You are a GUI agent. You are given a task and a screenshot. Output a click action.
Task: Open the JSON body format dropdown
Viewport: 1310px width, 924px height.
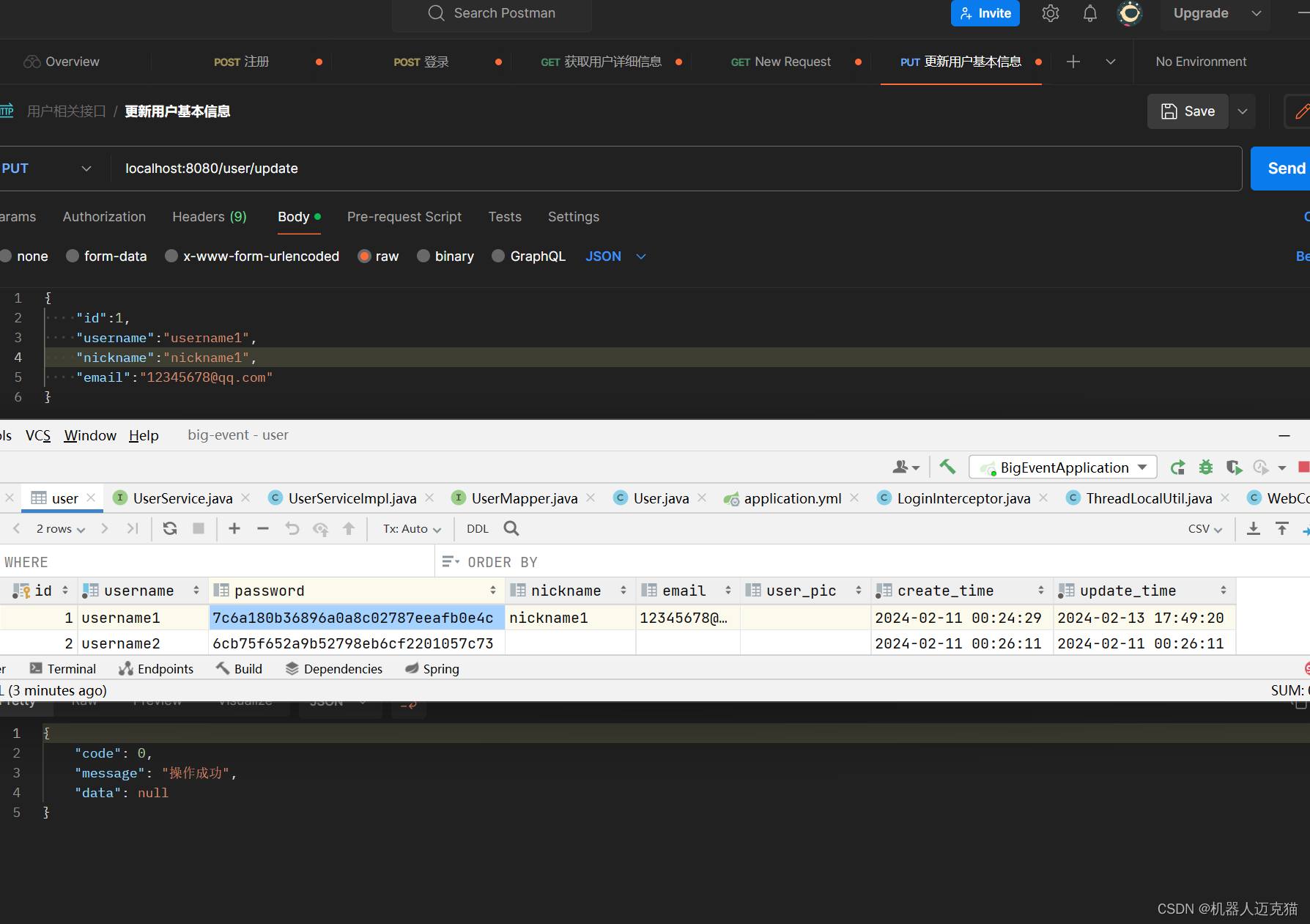(x=615, y=256)
